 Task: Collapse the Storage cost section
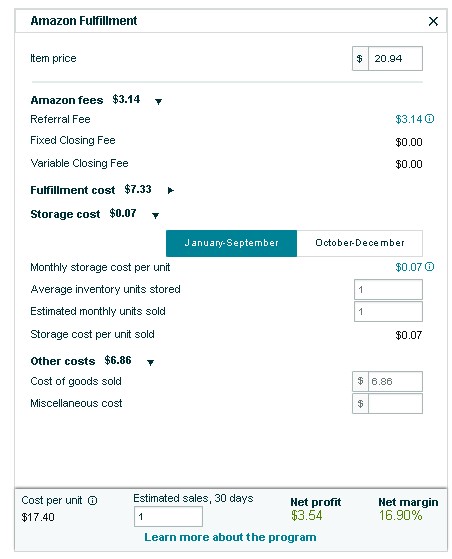(155, 215)
